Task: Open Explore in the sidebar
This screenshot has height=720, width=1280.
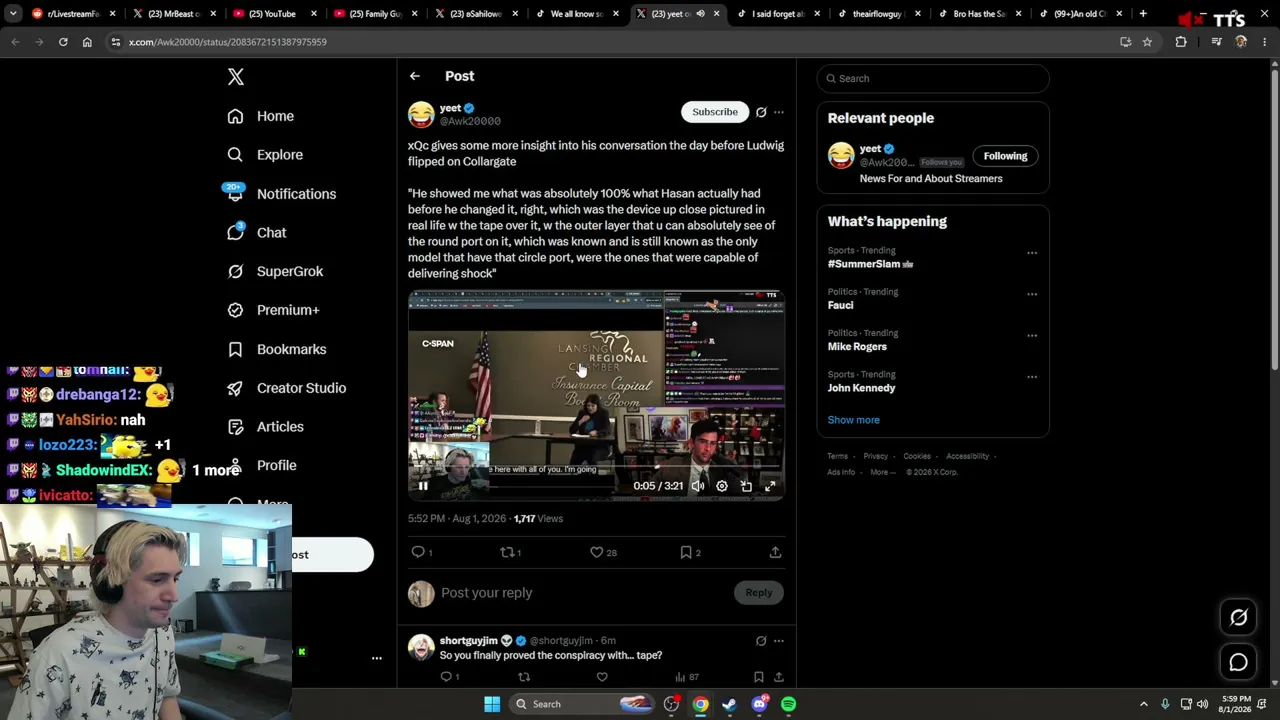Action: (265, 155)
